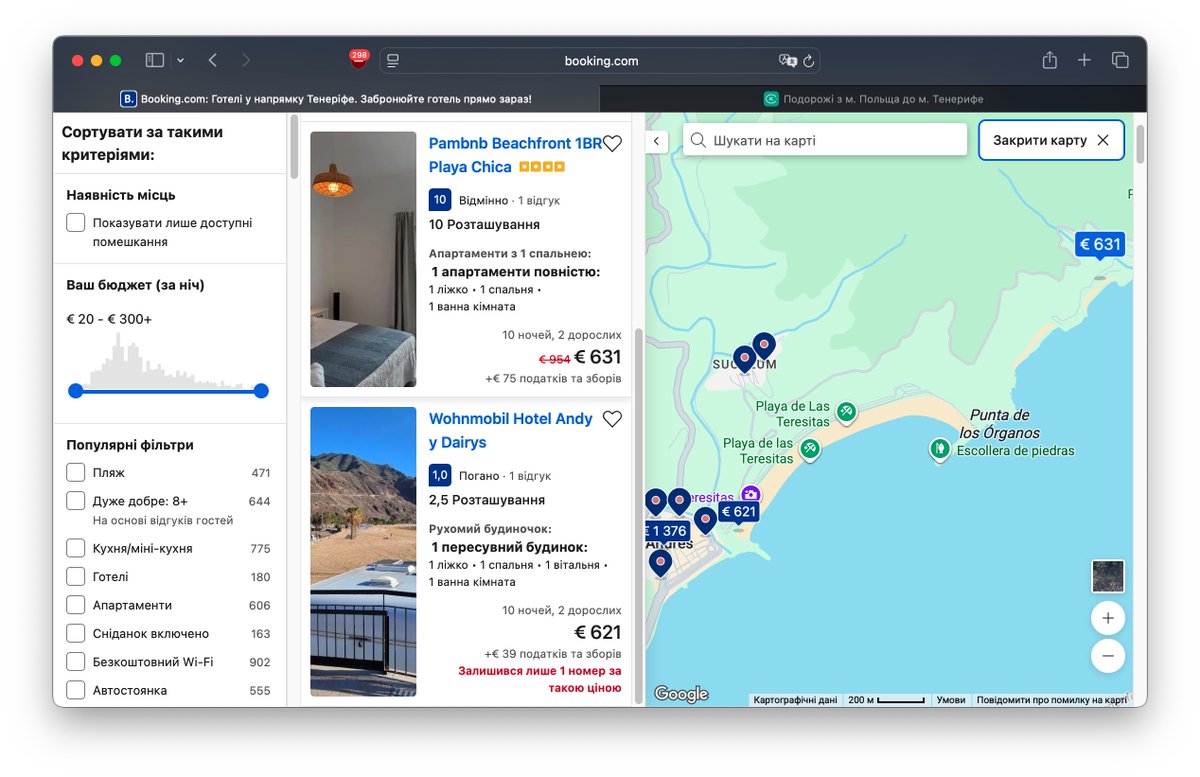Select the € 621 map price marker
This screenshot has height=777, width=1200.
738,512
